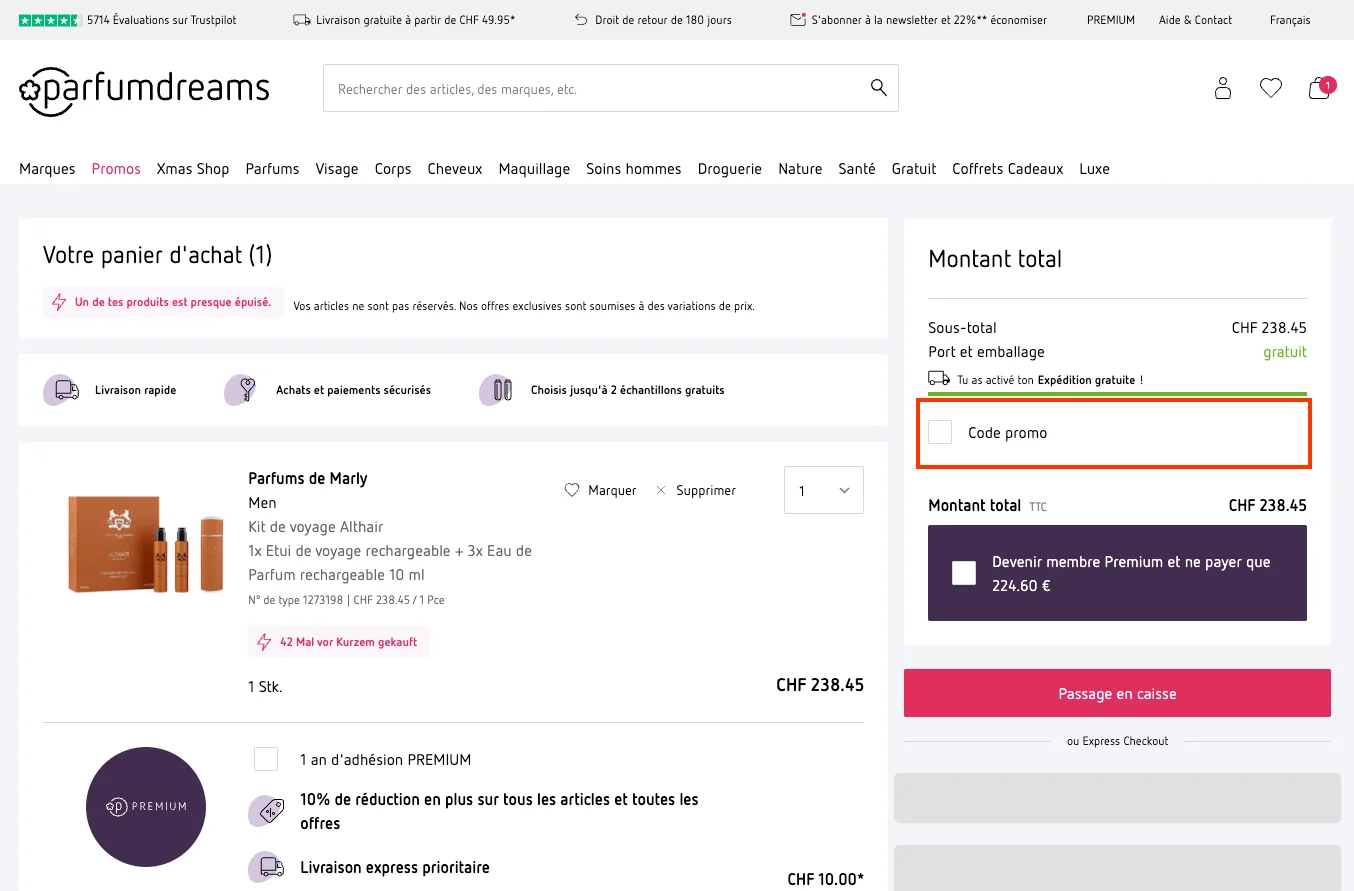Enable the Code promo checkbox

[939, 431]
